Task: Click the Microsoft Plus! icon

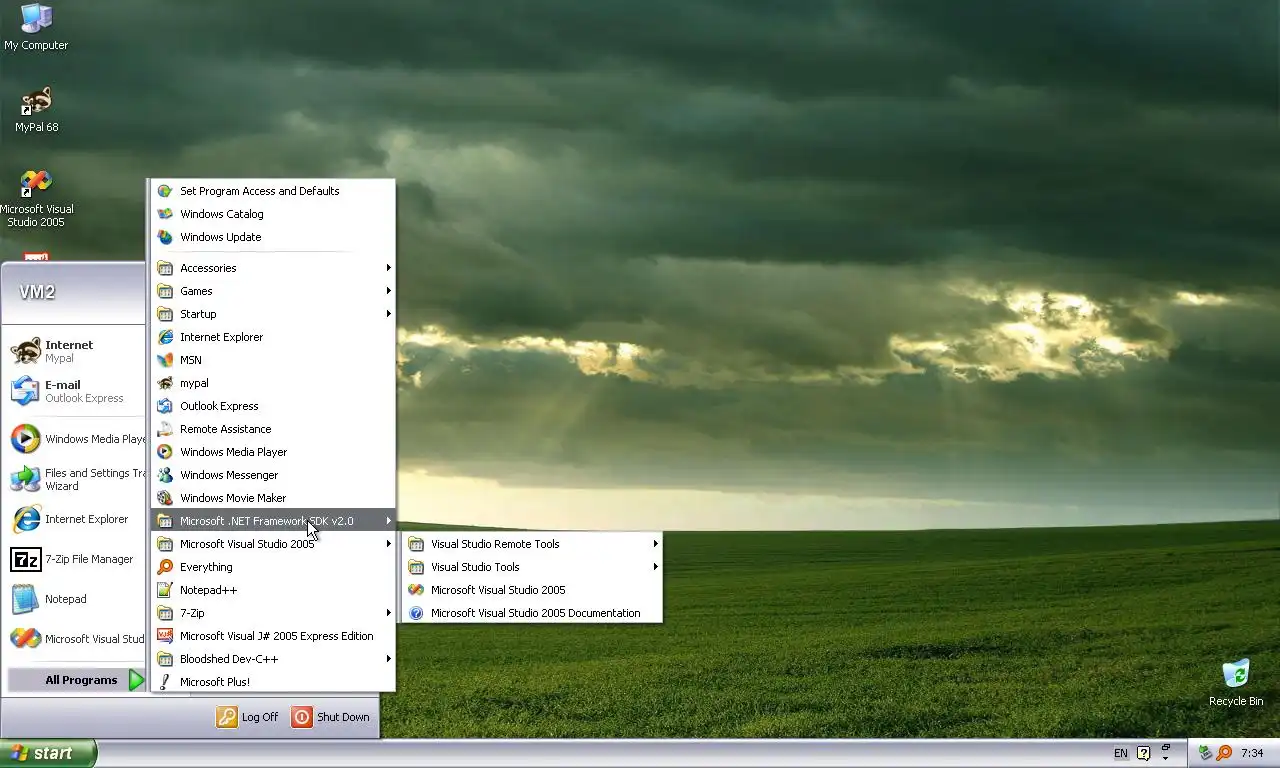Action: [x=165, y=682]
